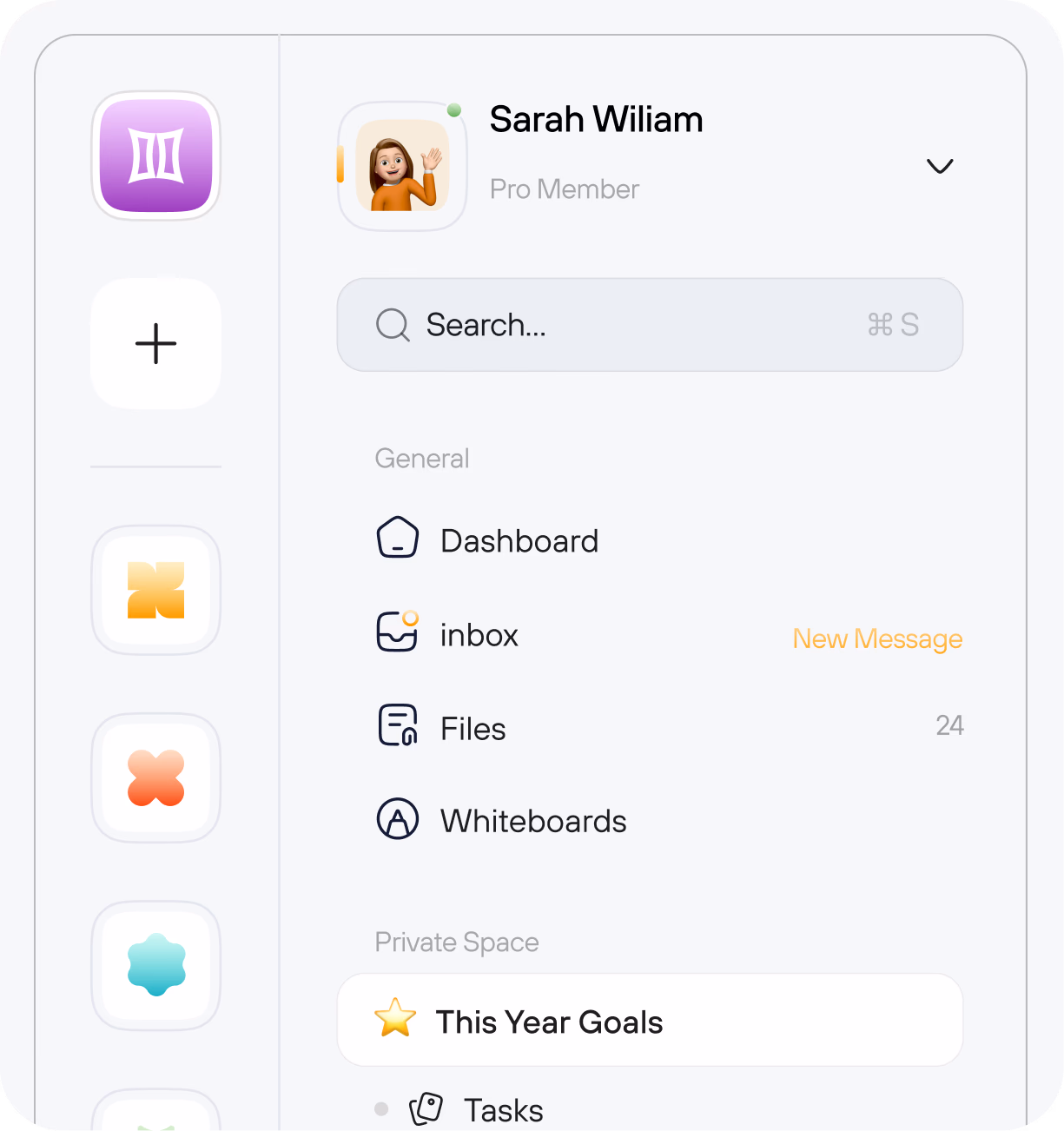Viewport: 1064px width, 1131px height.
Task: Open the purple workspace logo icon
Action: tap(156, 155)
